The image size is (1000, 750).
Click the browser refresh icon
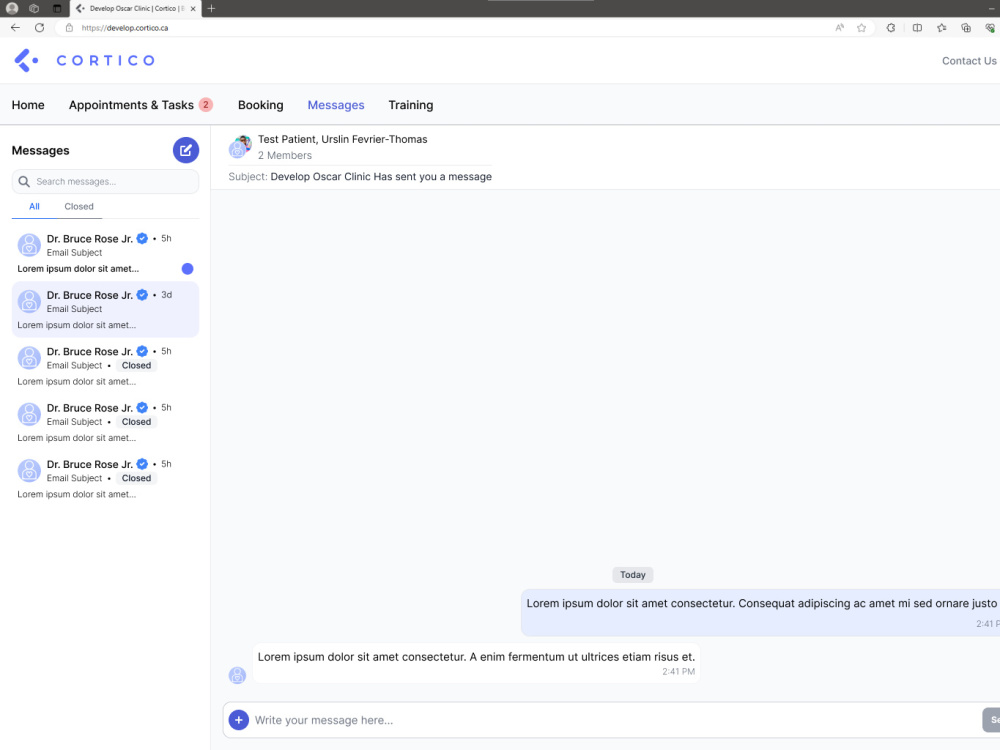[40, 27]
